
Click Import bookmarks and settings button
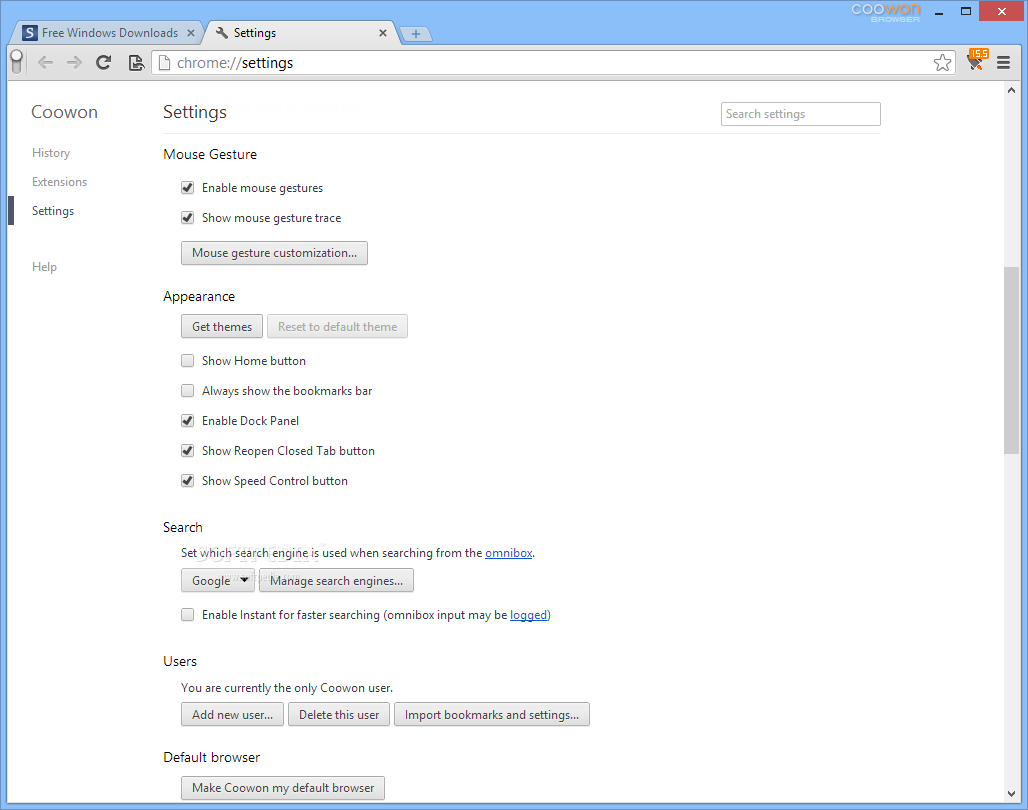tap(492, 714)
